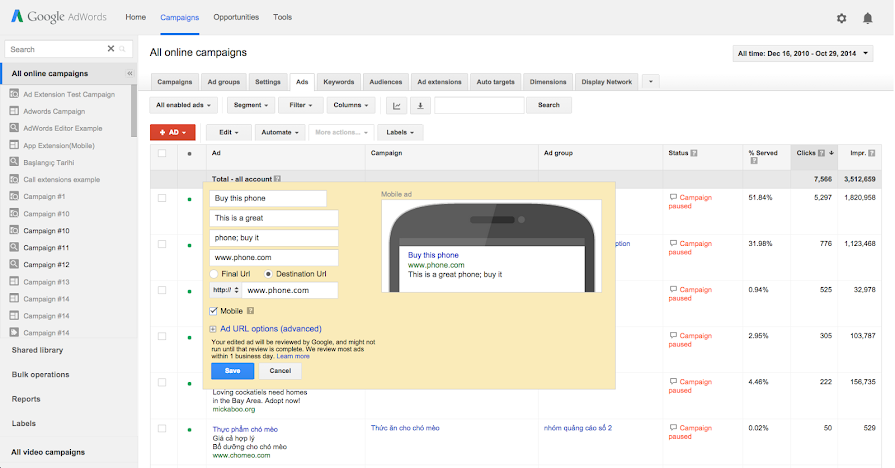
Task: Open the Filter dropdown
Action: point(301,105)
